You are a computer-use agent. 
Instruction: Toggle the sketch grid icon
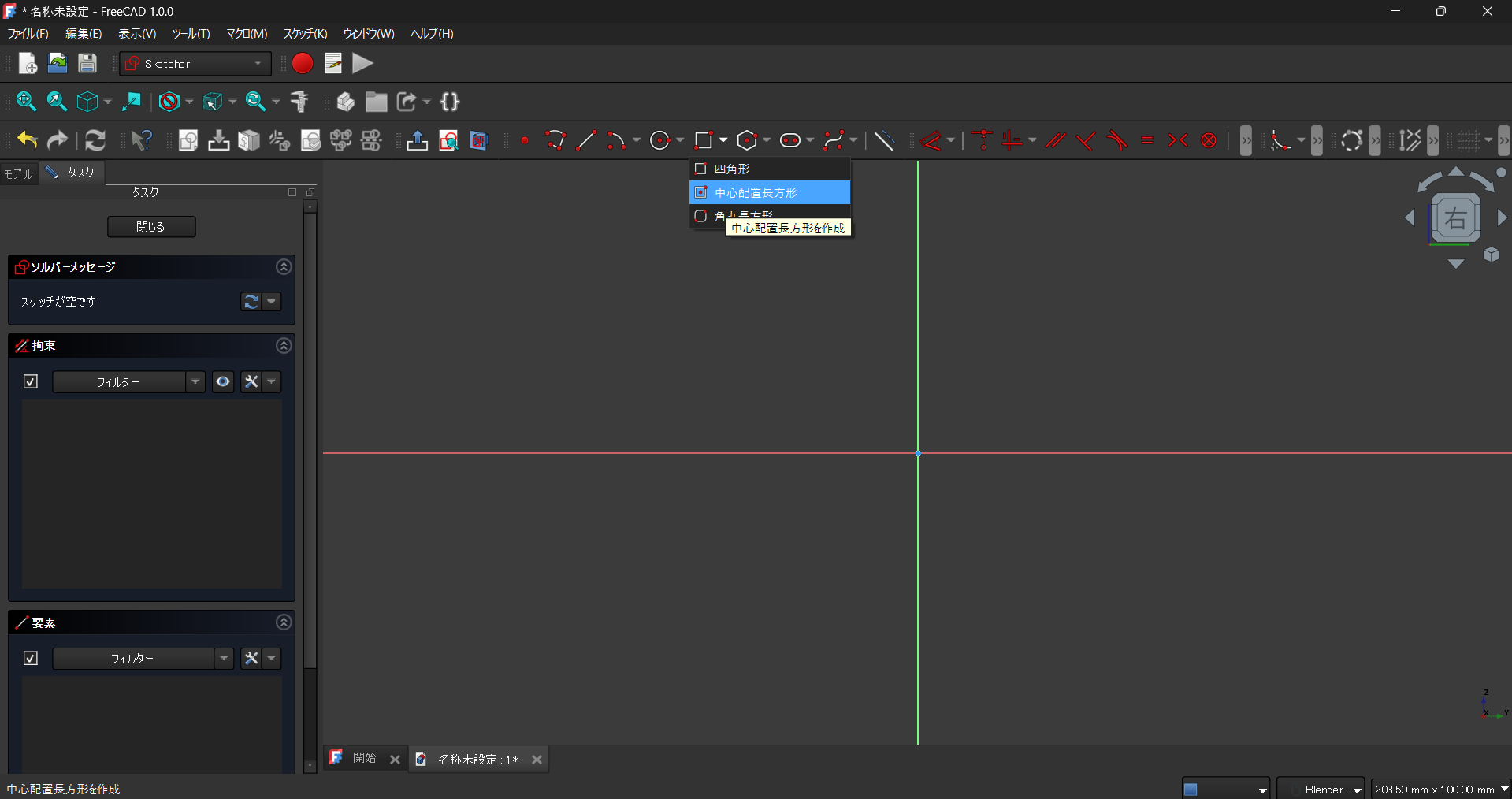[x=1468, y=140]
